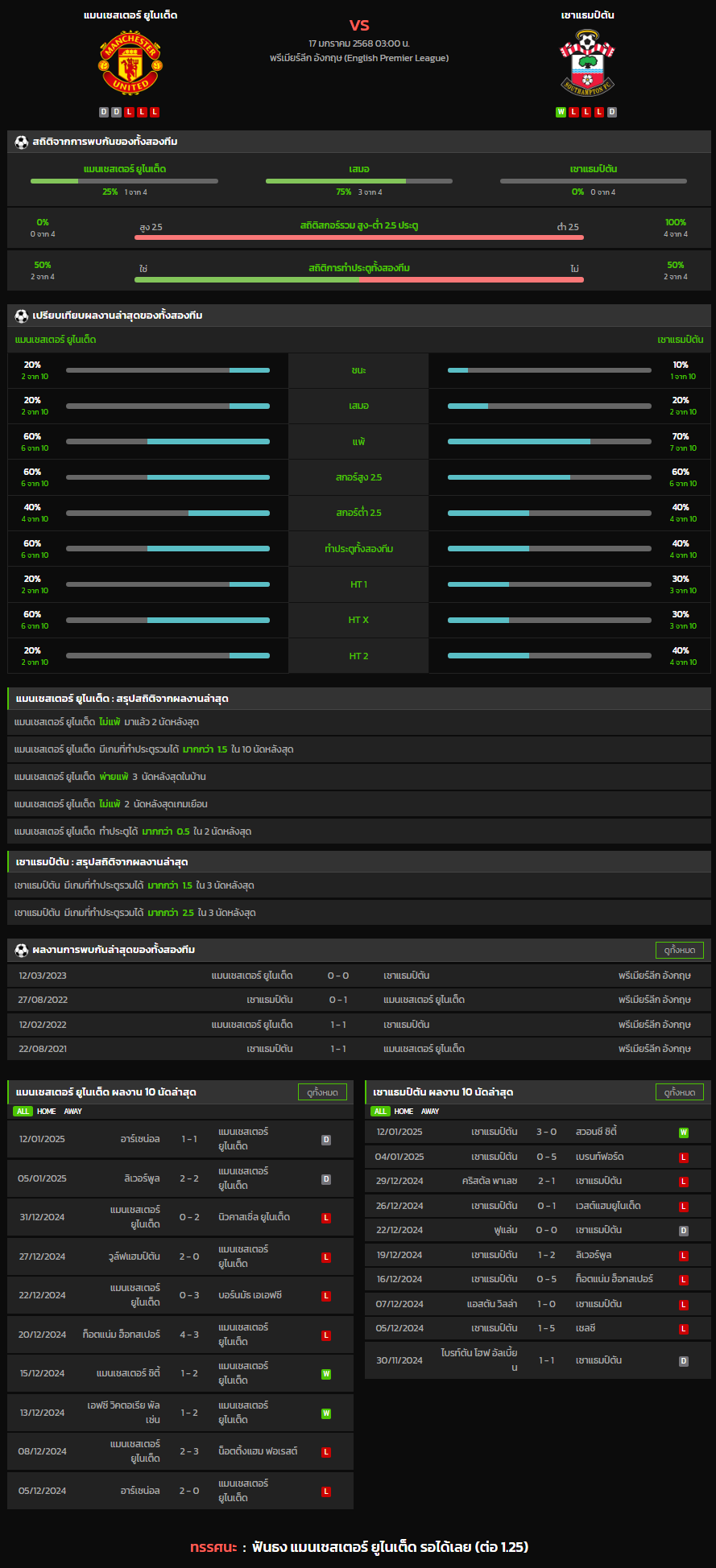Image resolution: width=716 pixels, height=1568 pixels.
Task: Click the D badge for 30/11/2024 Brighton 1-1 match
Action: [x=684, y=1361]
